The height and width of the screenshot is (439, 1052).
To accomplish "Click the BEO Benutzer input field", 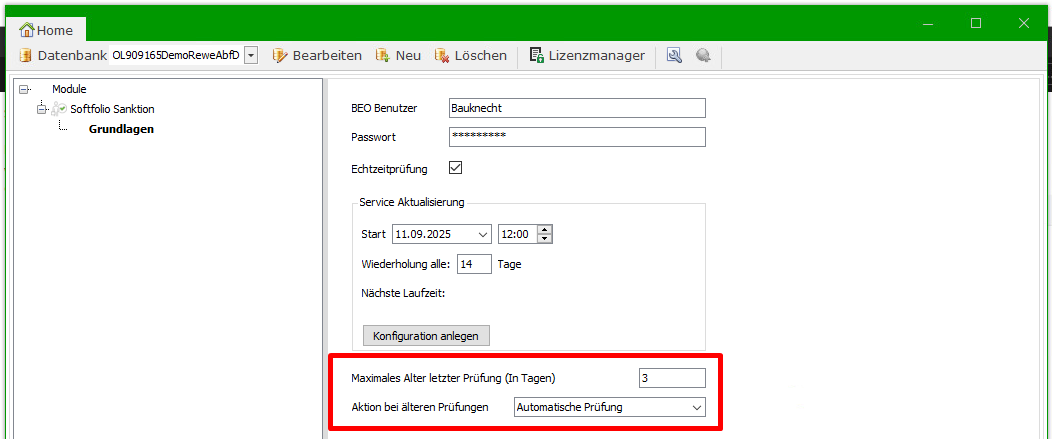I will coord(577,108).
